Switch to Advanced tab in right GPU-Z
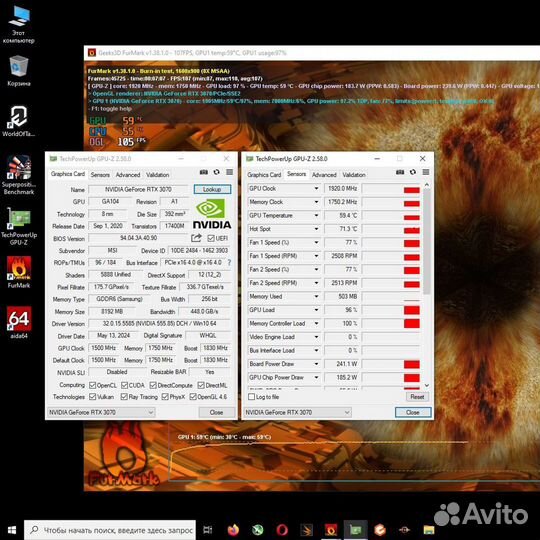The image size is (540, 540). coord(324,175)
